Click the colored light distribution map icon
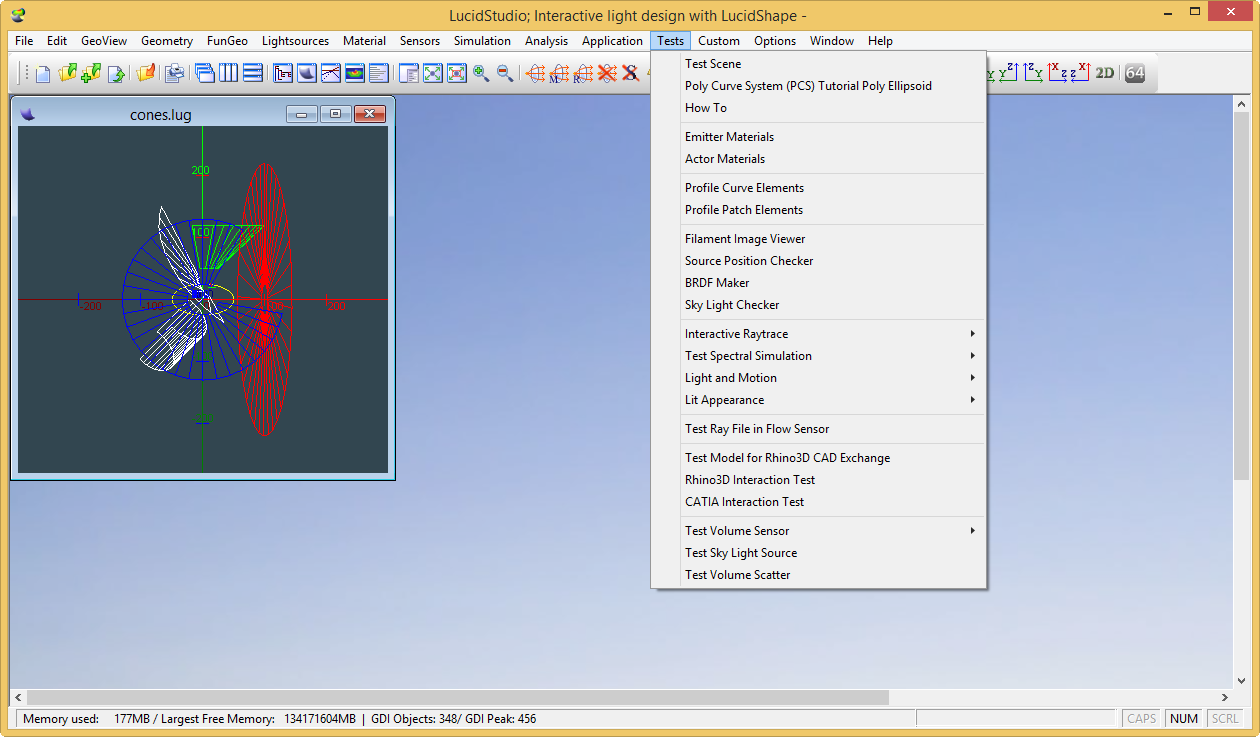1260x737 pixels. point(355,73)
